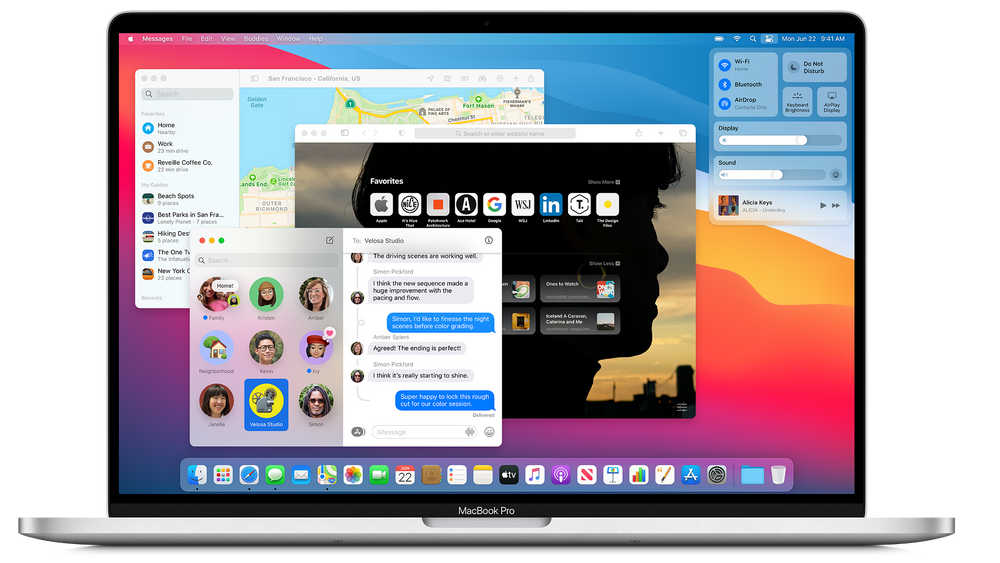Screen dimensions: 1000x563
Task: Open map mode icon in Maps toolbar
Action: [x=448, y=78]
